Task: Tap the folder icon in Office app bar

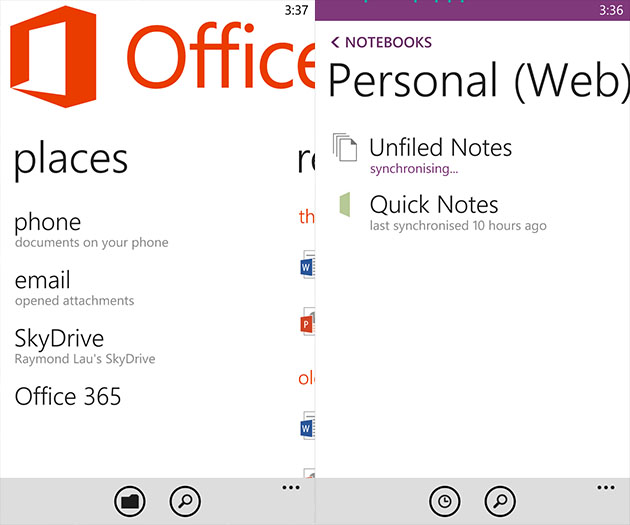Action: (130, 501)
